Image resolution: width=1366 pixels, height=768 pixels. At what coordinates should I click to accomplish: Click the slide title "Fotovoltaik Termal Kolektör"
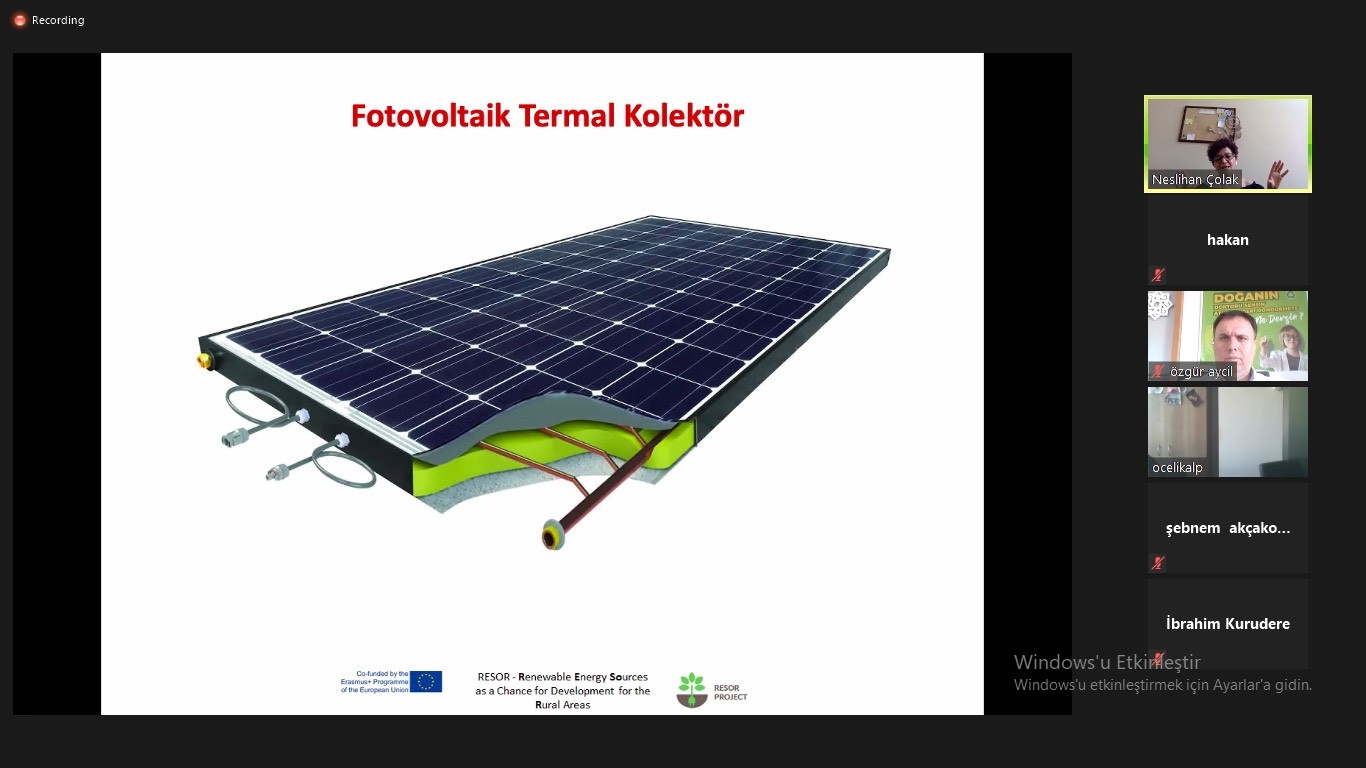tap(546, 116)
